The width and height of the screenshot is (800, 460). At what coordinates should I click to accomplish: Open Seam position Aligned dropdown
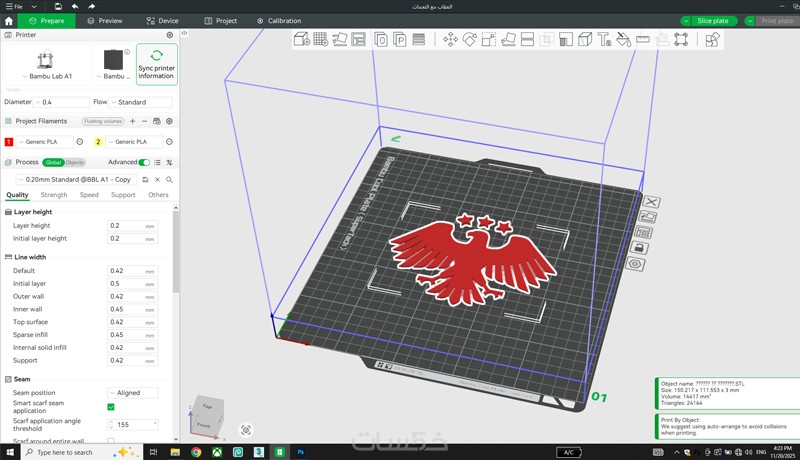point(133,393)
